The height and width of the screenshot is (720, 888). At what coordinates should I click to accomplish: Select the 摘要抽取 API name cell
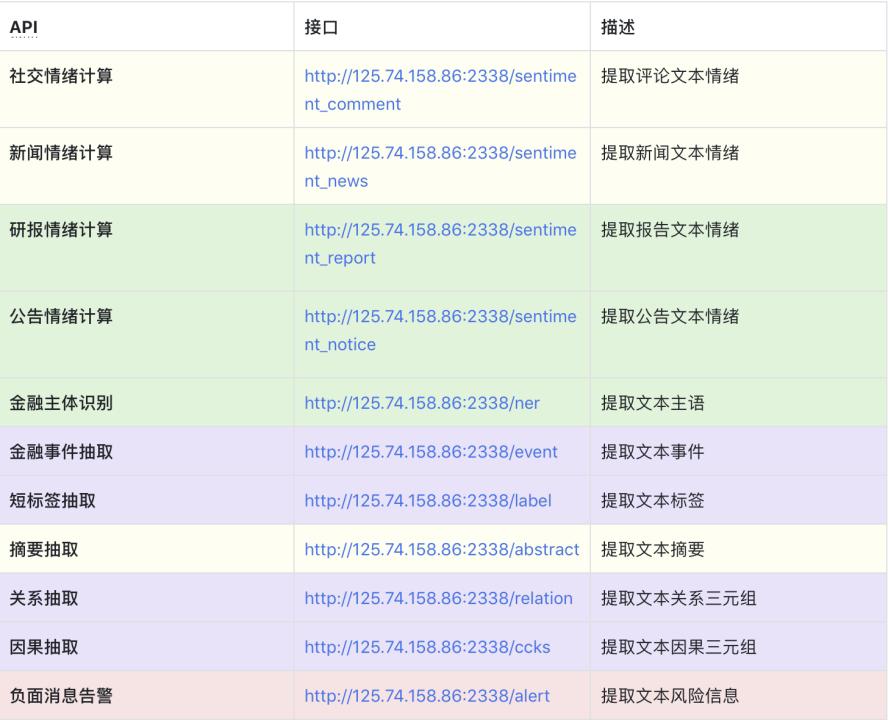43,549
